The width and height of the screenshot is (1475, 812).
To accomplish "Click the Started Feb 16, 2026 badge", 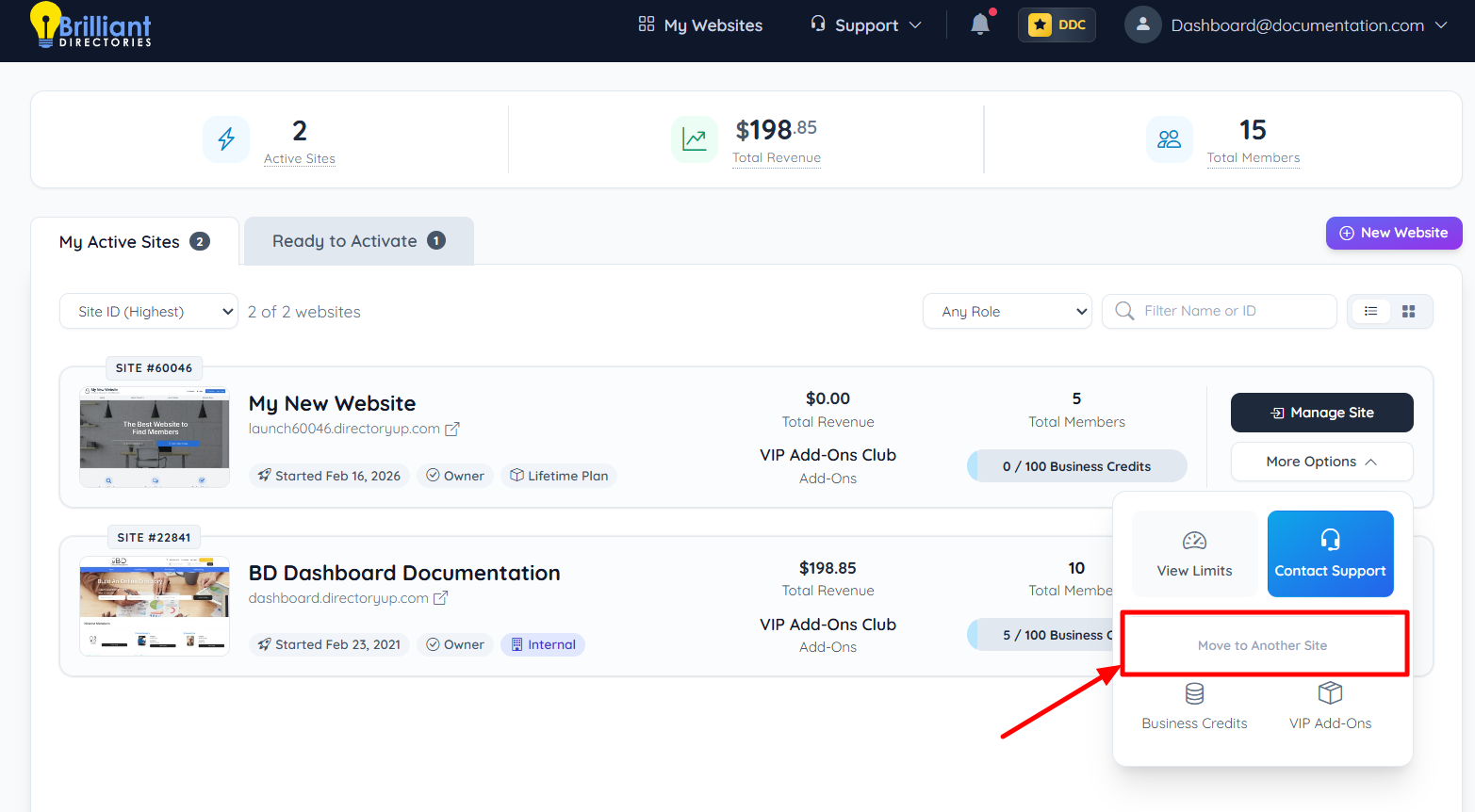I will click(x=330, y=476).
